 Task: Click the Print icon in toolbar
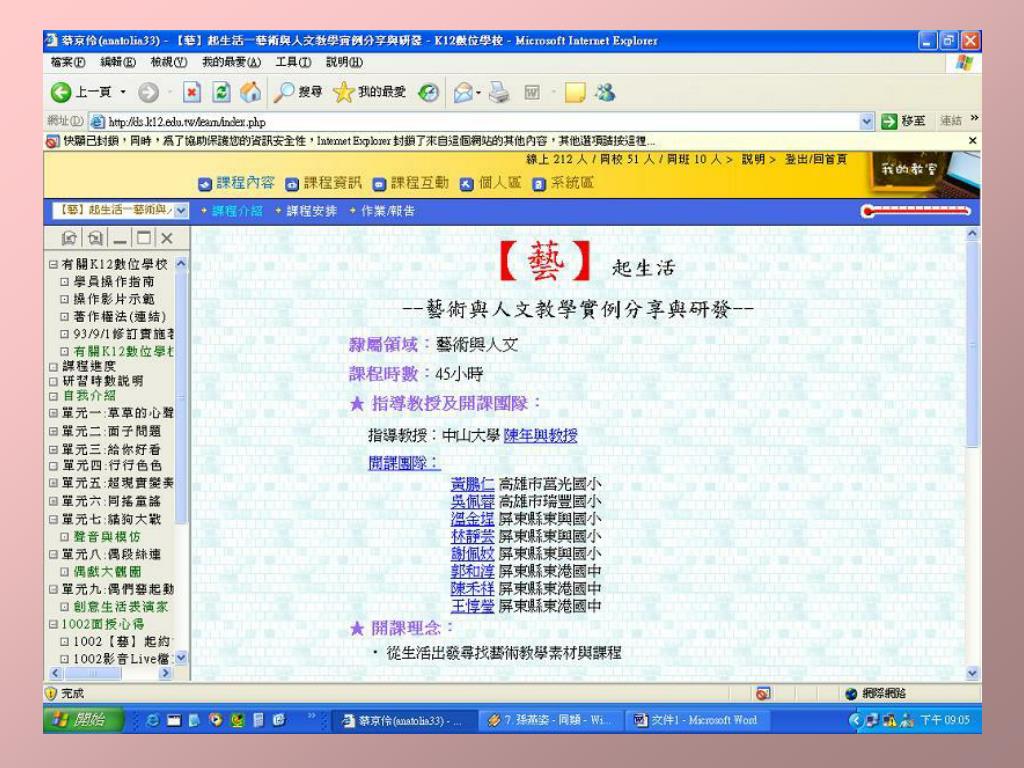pos(500,93)
